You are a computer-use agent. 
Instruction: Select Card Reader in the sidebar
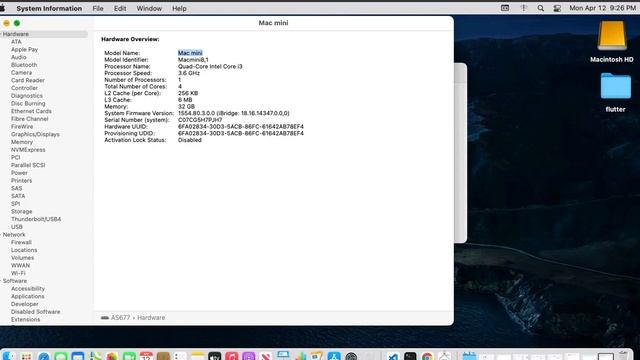tap(28, 80)
